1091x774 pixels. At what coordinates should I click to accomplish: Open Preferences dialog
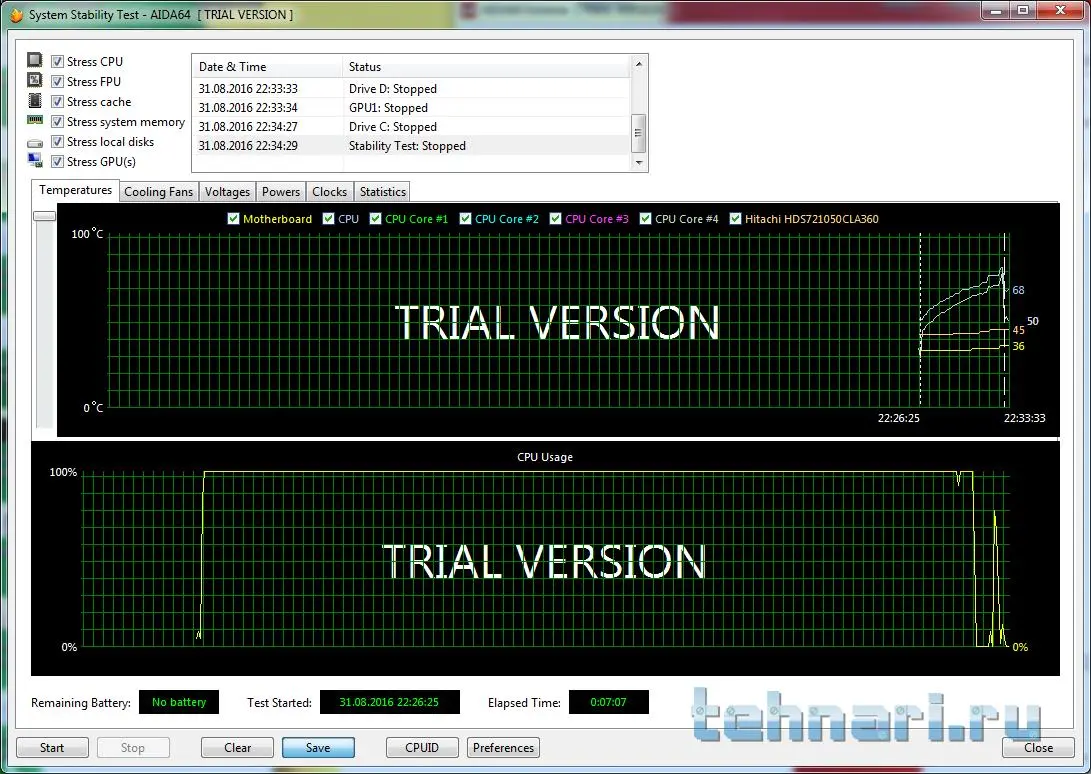click(503, 748)
